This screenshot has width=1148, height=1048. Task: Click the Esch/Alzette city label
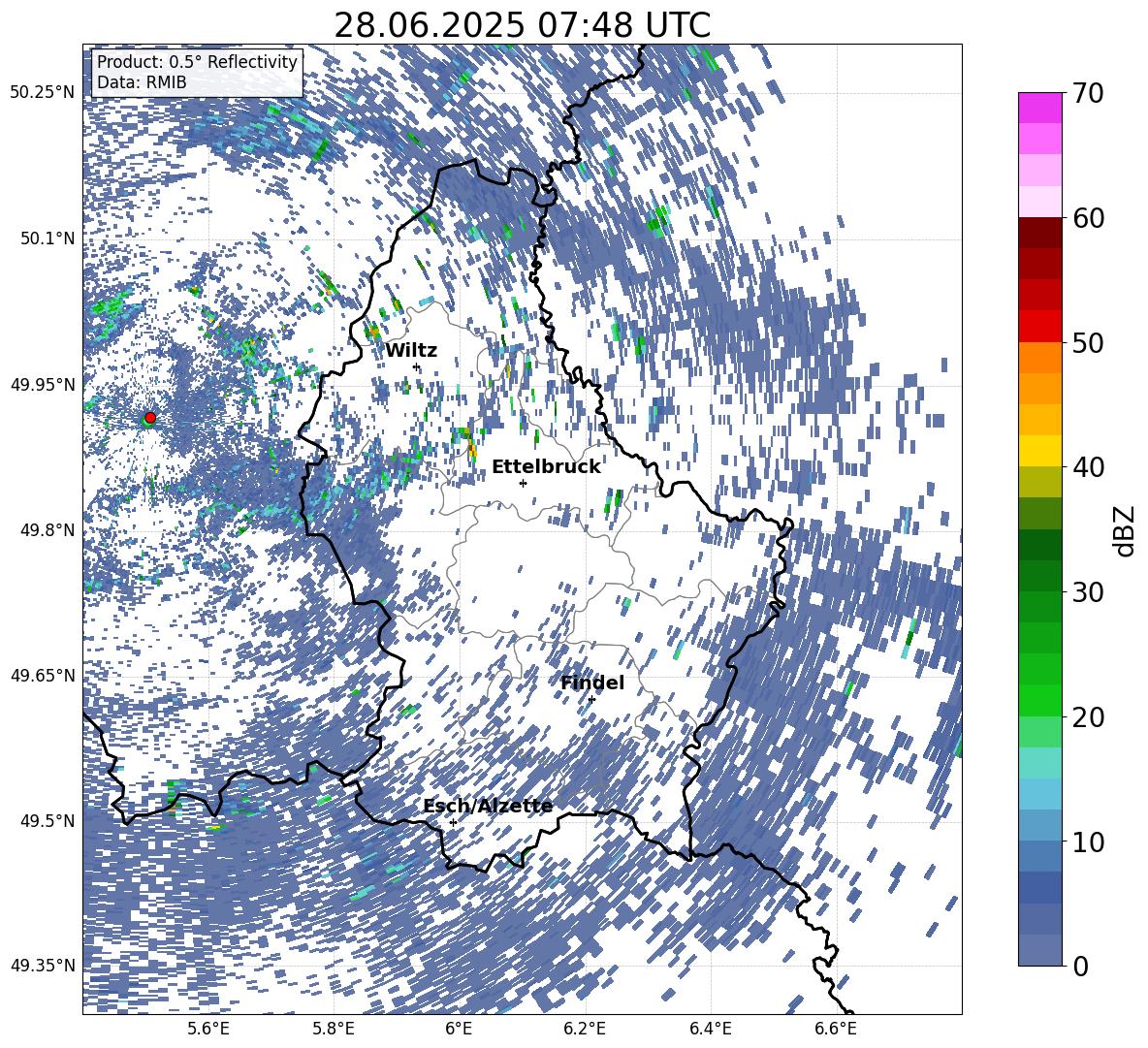[x=488, y=807]
